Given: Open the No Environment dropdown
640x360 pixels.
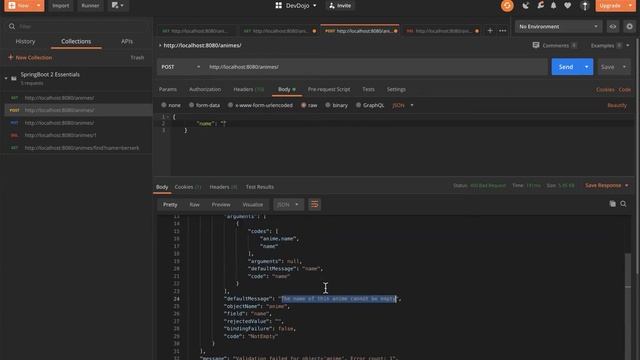Looking at the screenshot, I should pyautogui.click(x=558, y=27).
